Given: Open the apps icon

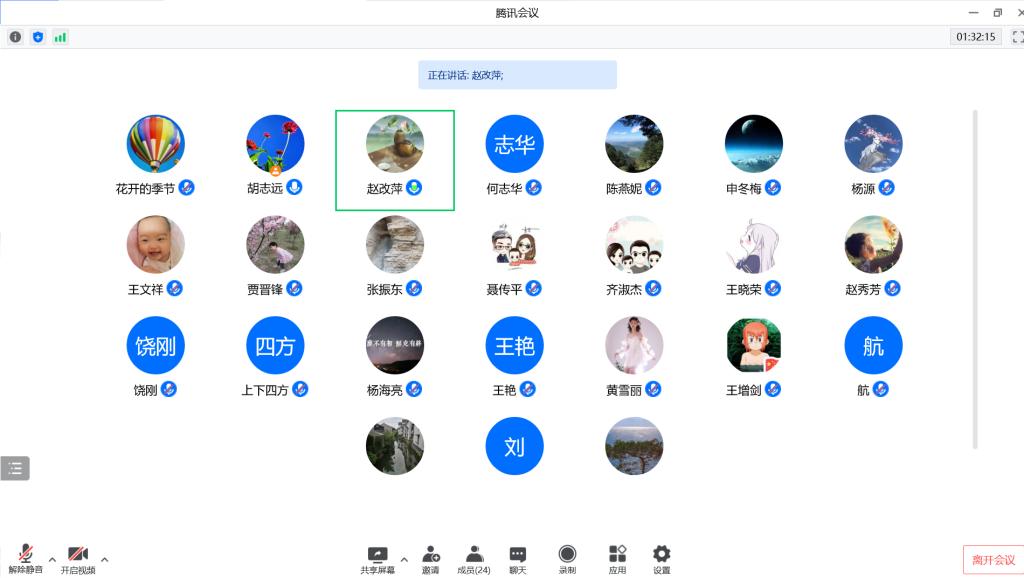Looking at the screenshot, I should pyautogui.click(x=617, y=560).
